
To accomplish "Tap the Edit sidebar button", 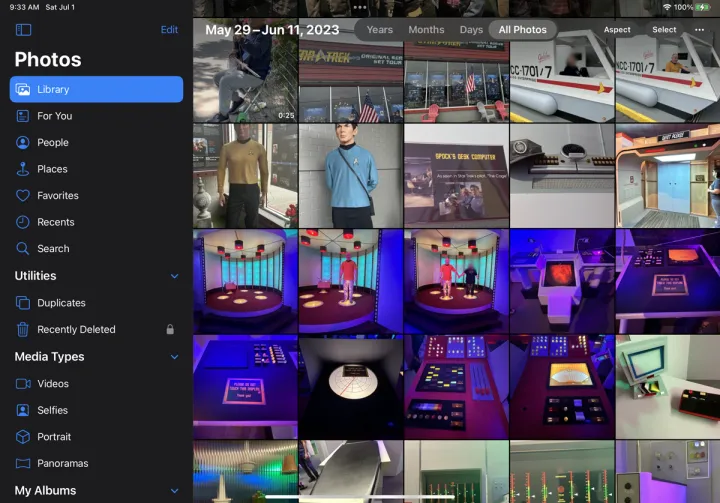I will point(169,30).
